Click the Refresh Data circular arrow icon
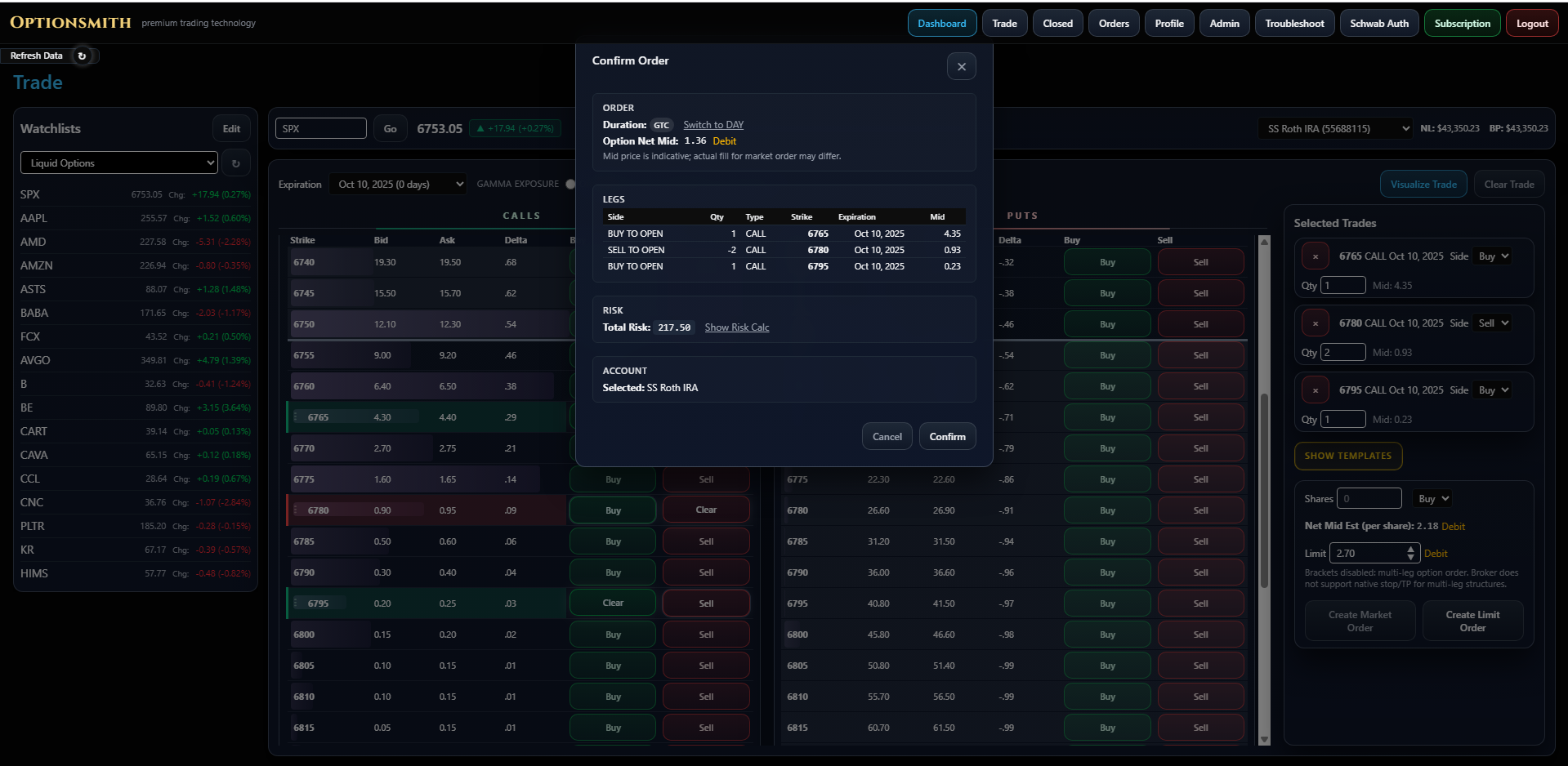 coord(82,56)
